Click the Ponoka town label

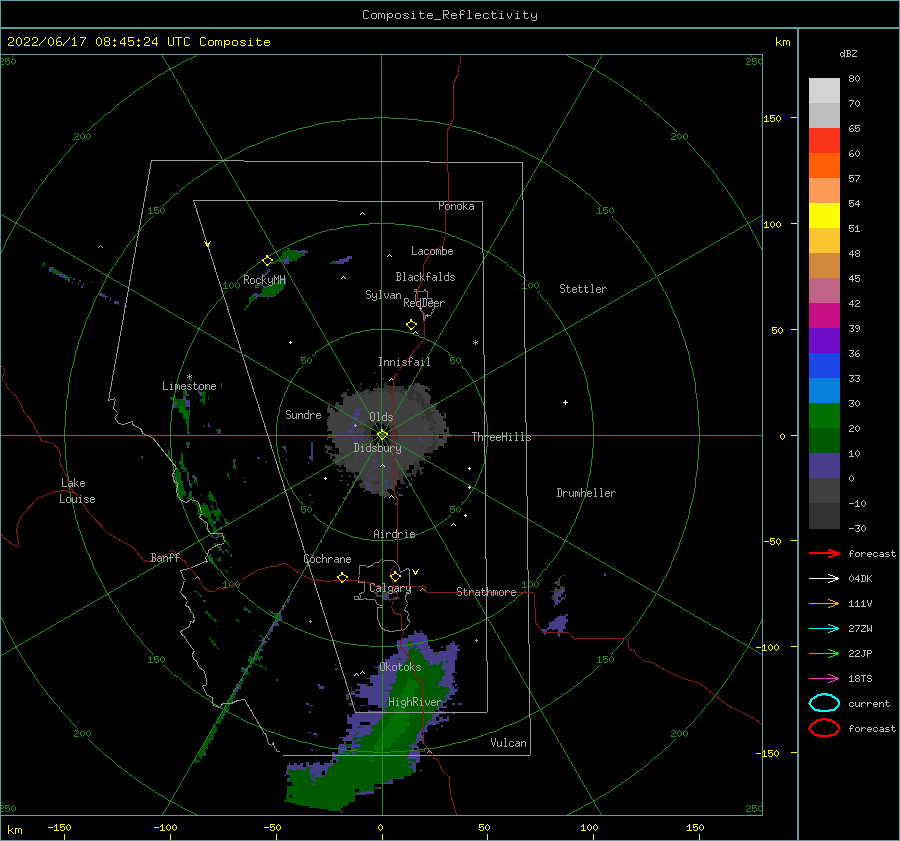(x=456, y=206)
